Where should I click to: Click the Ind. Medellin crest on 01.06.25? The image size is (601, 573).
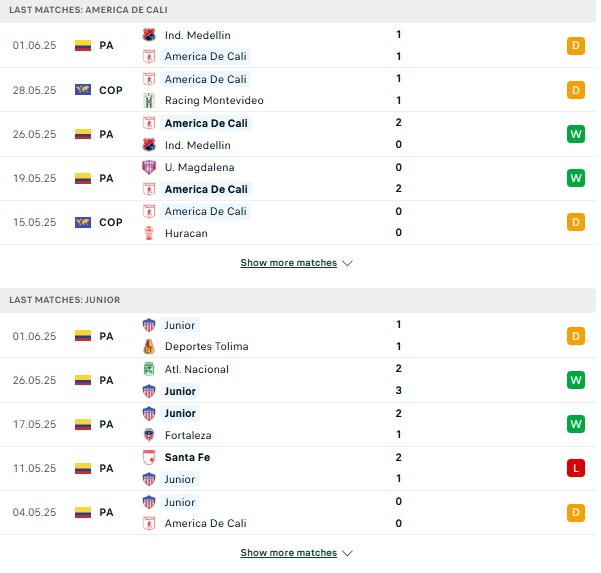[149, 35]
